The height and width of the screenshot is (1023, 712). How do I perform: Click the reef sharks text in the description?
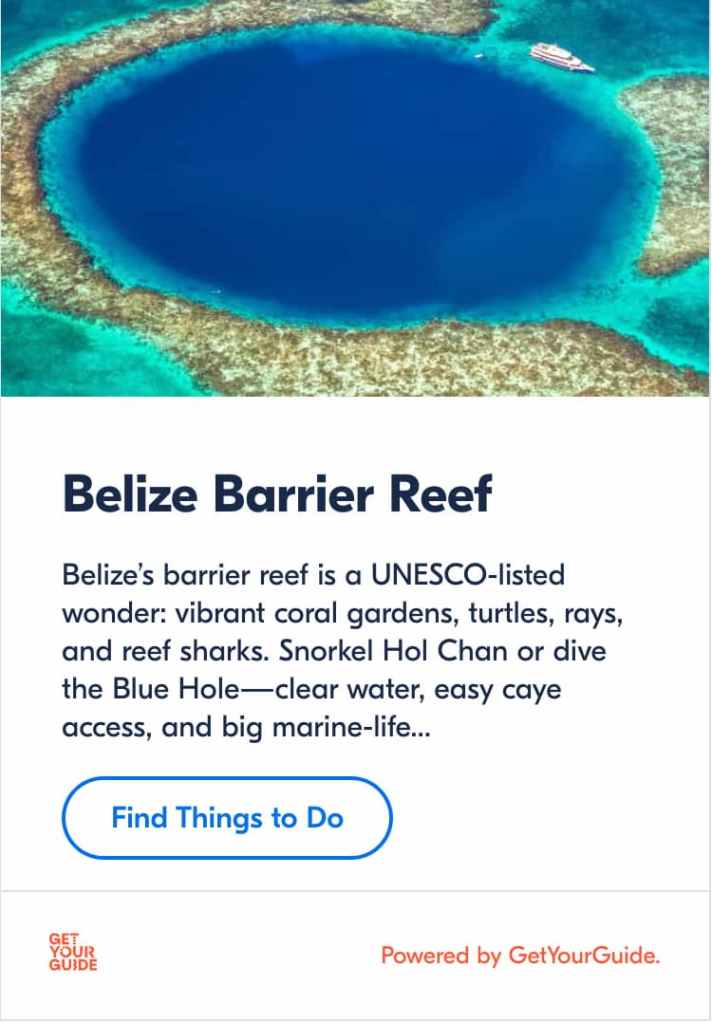[x=193, y=652]
